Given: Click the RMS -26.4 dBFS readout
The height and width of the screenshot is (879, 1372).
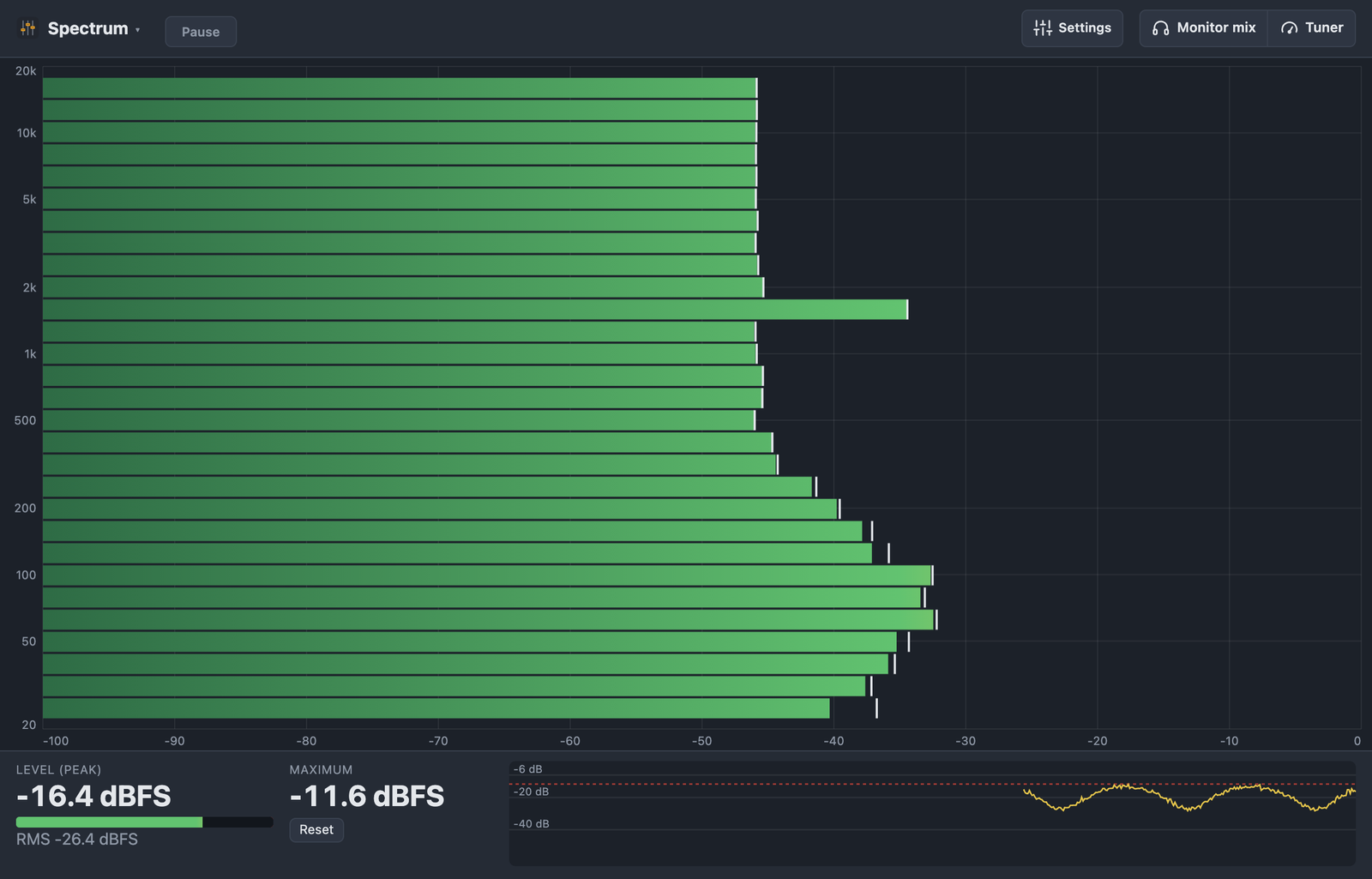Looking at the screenshot, I should coord(77,840).
